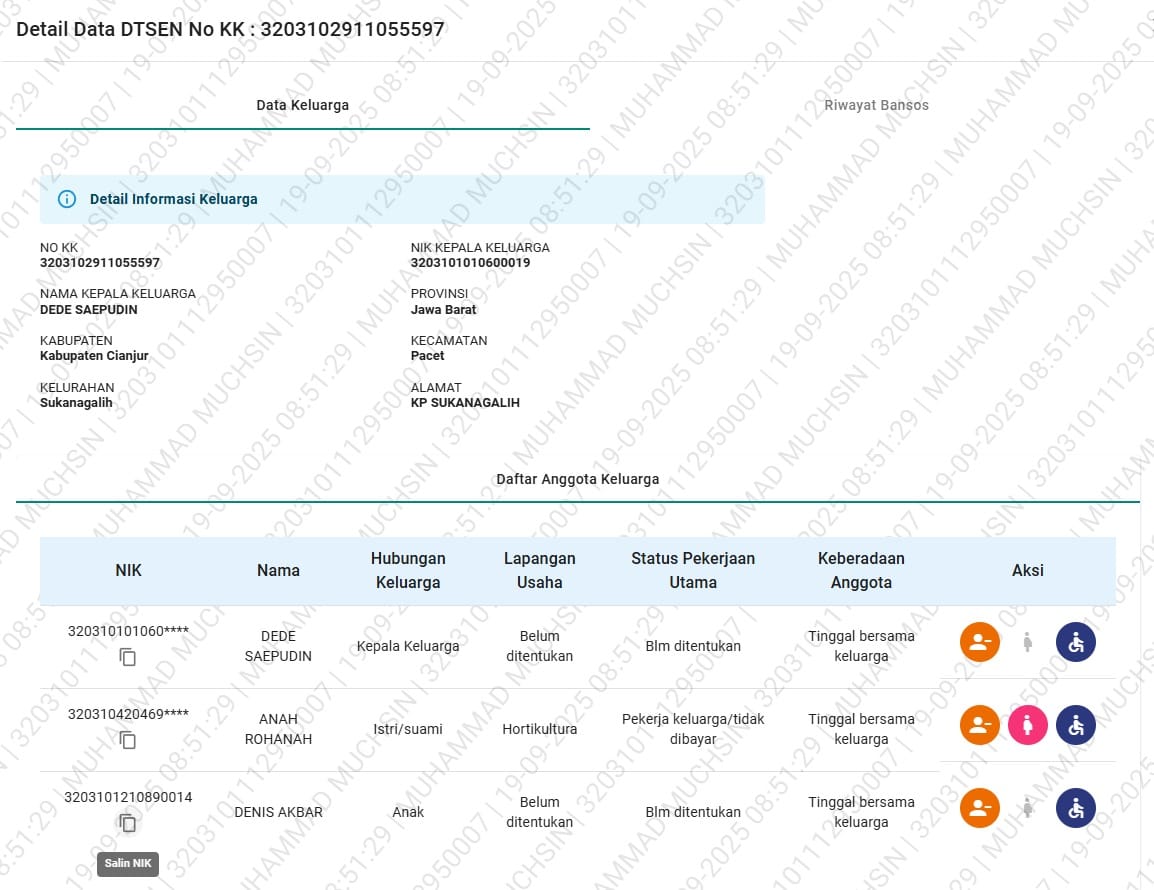Copy the NIK of Dede Saepudin

[128, 657]
